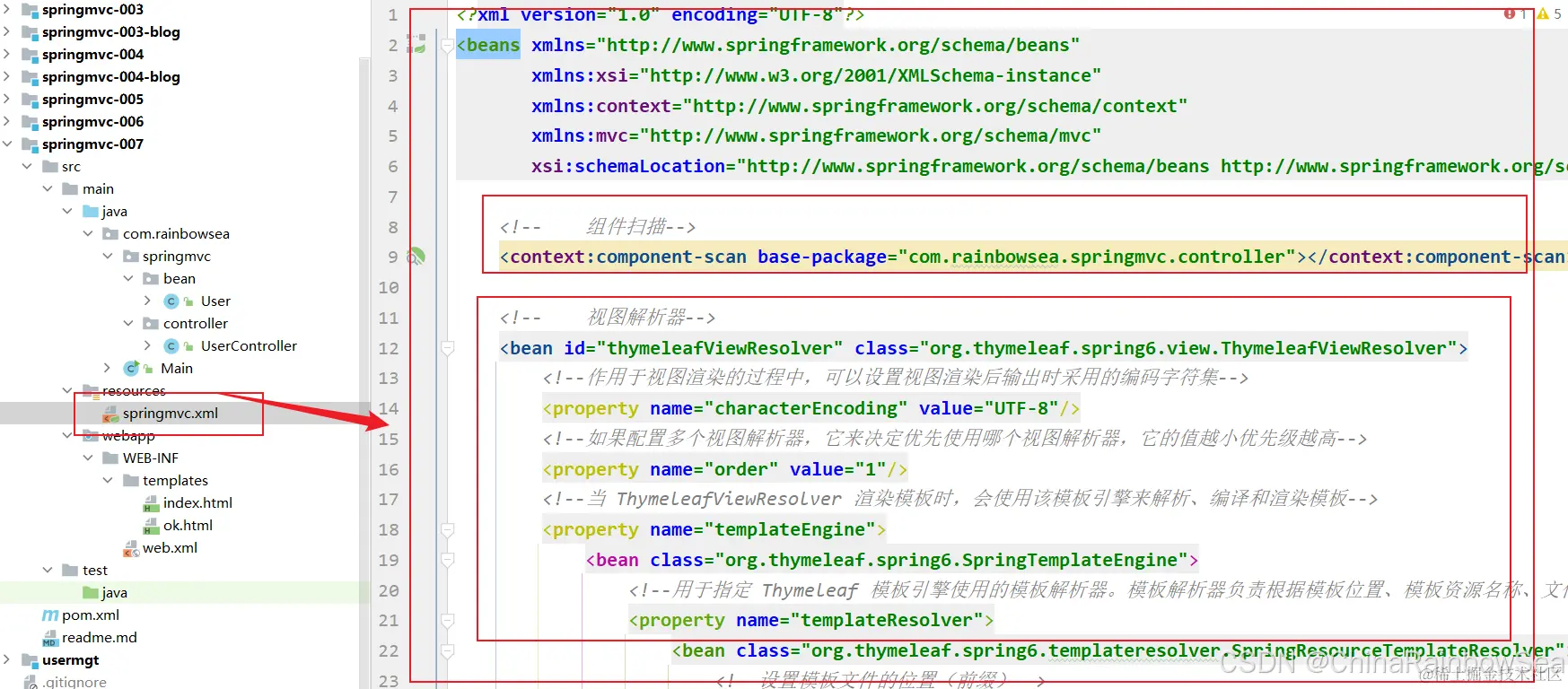
Task: Select the Main class
Action: 177,368
